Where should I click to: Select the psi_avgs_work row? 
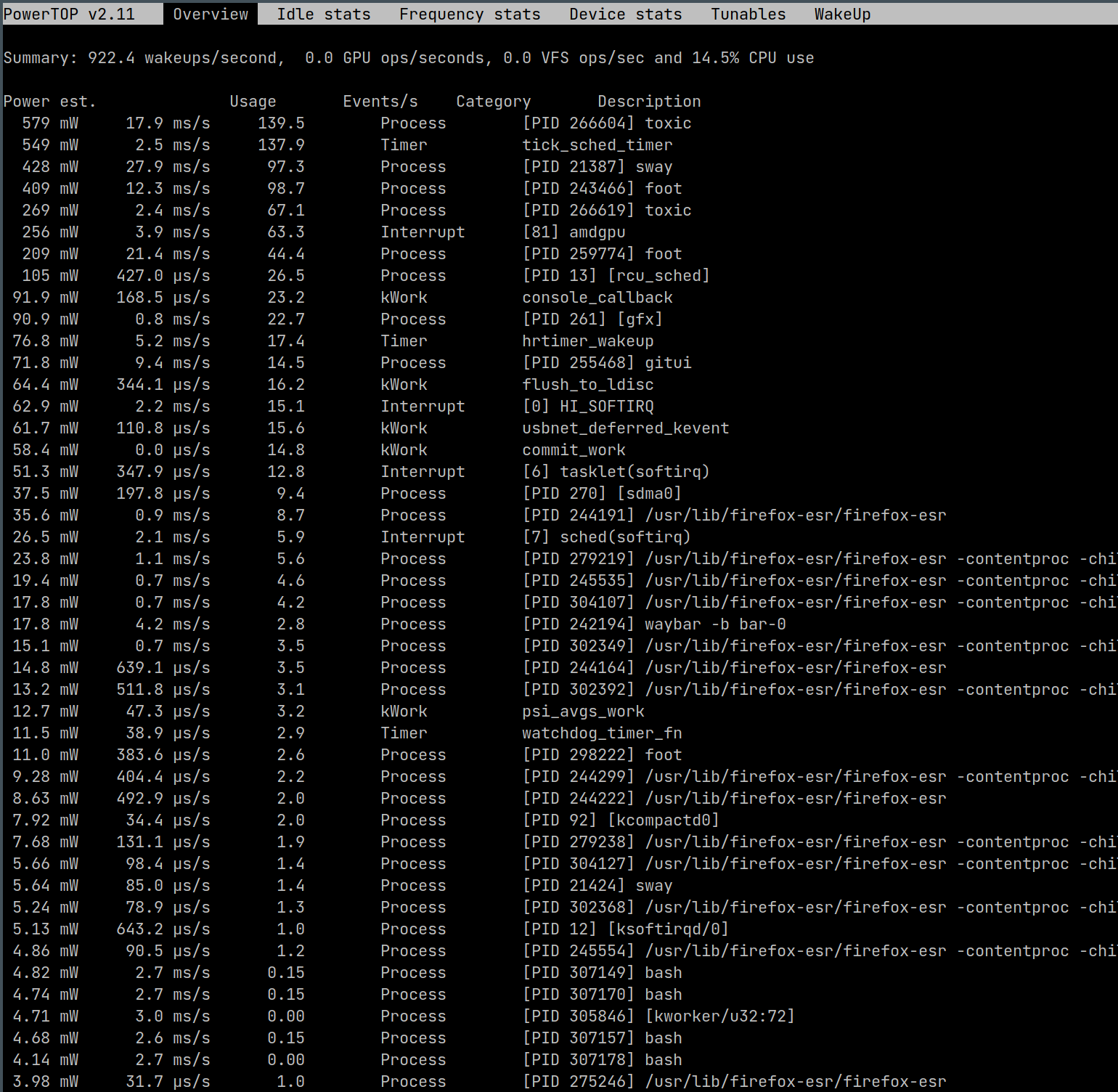point(559,712)
